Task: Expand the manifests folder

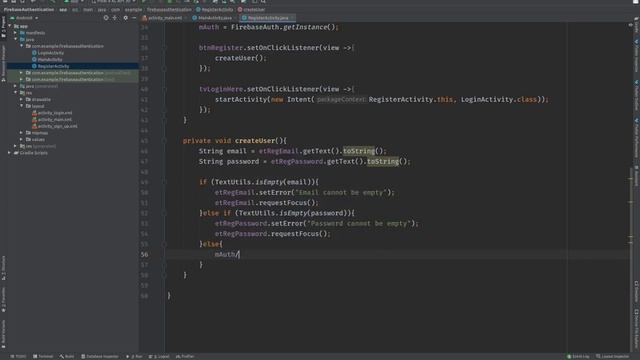Action: point(16,33)
